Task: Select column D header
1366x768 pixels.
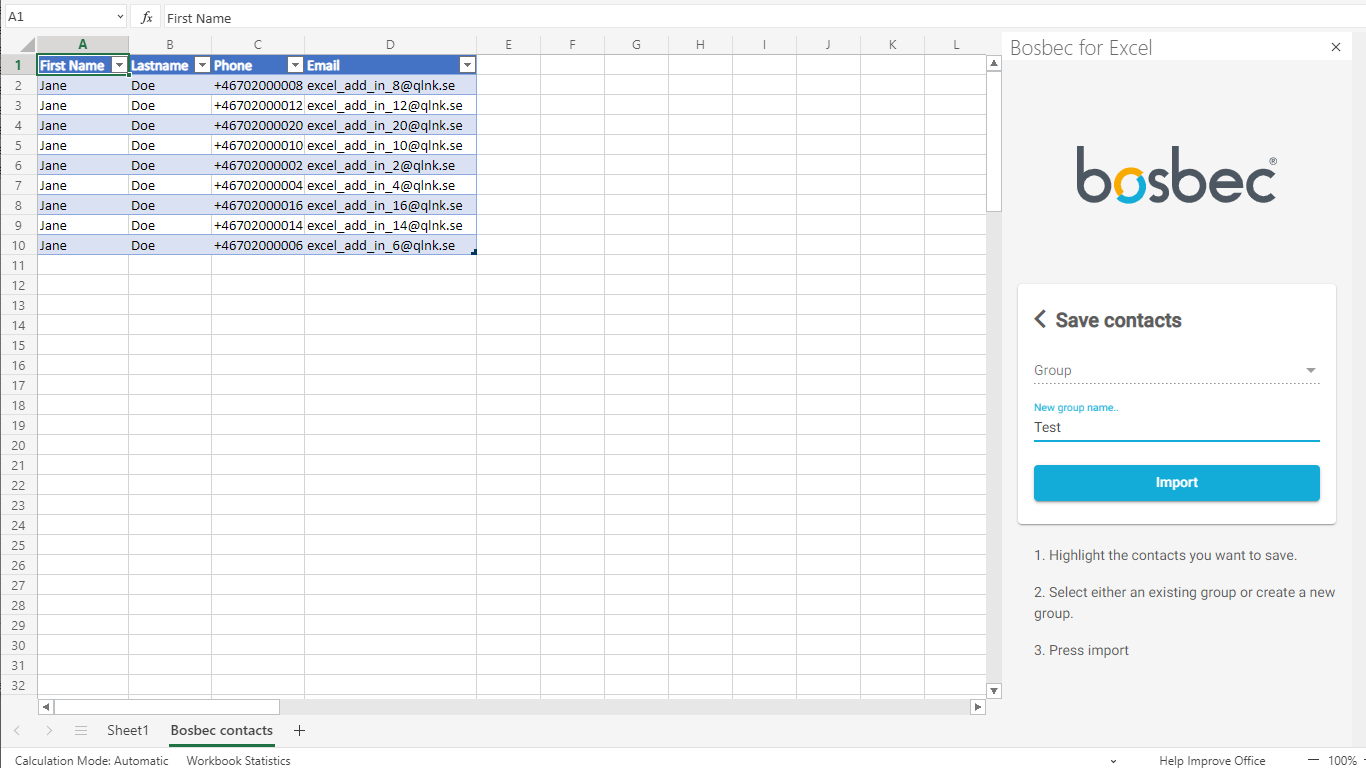Action: 390,45
